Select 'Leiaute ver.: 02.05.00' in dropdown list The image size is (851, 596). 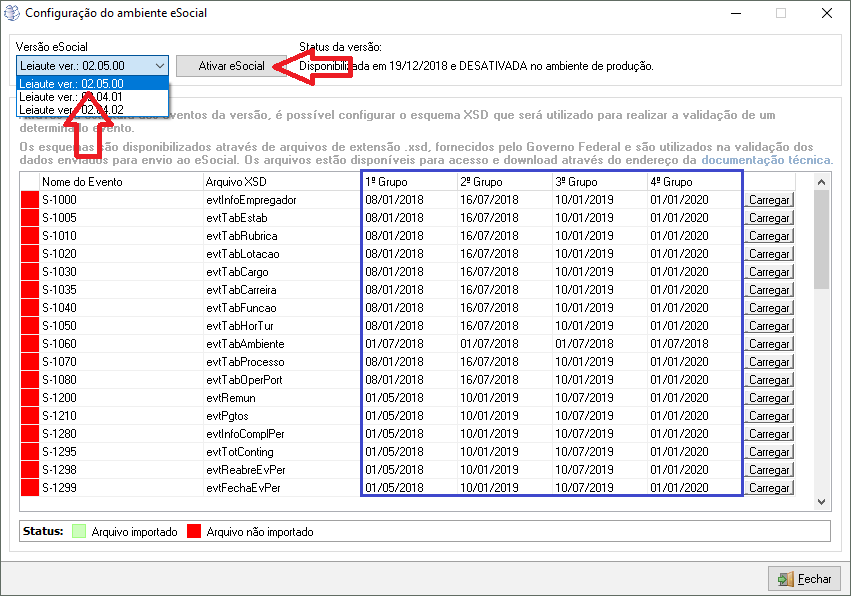[x=92, y=83]
